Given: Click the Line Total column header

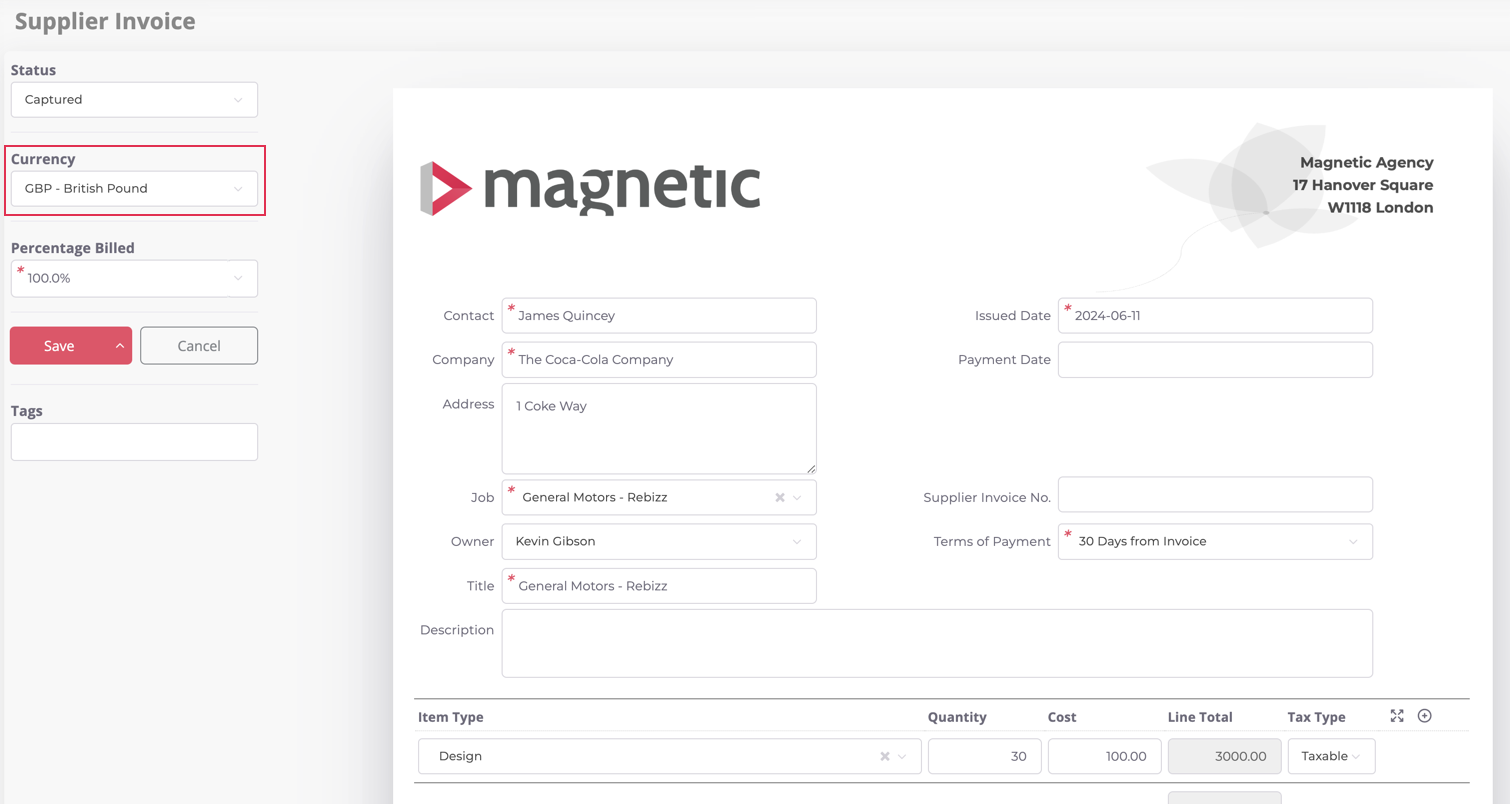Looking at the screenshot, I should coord(1200,717).
